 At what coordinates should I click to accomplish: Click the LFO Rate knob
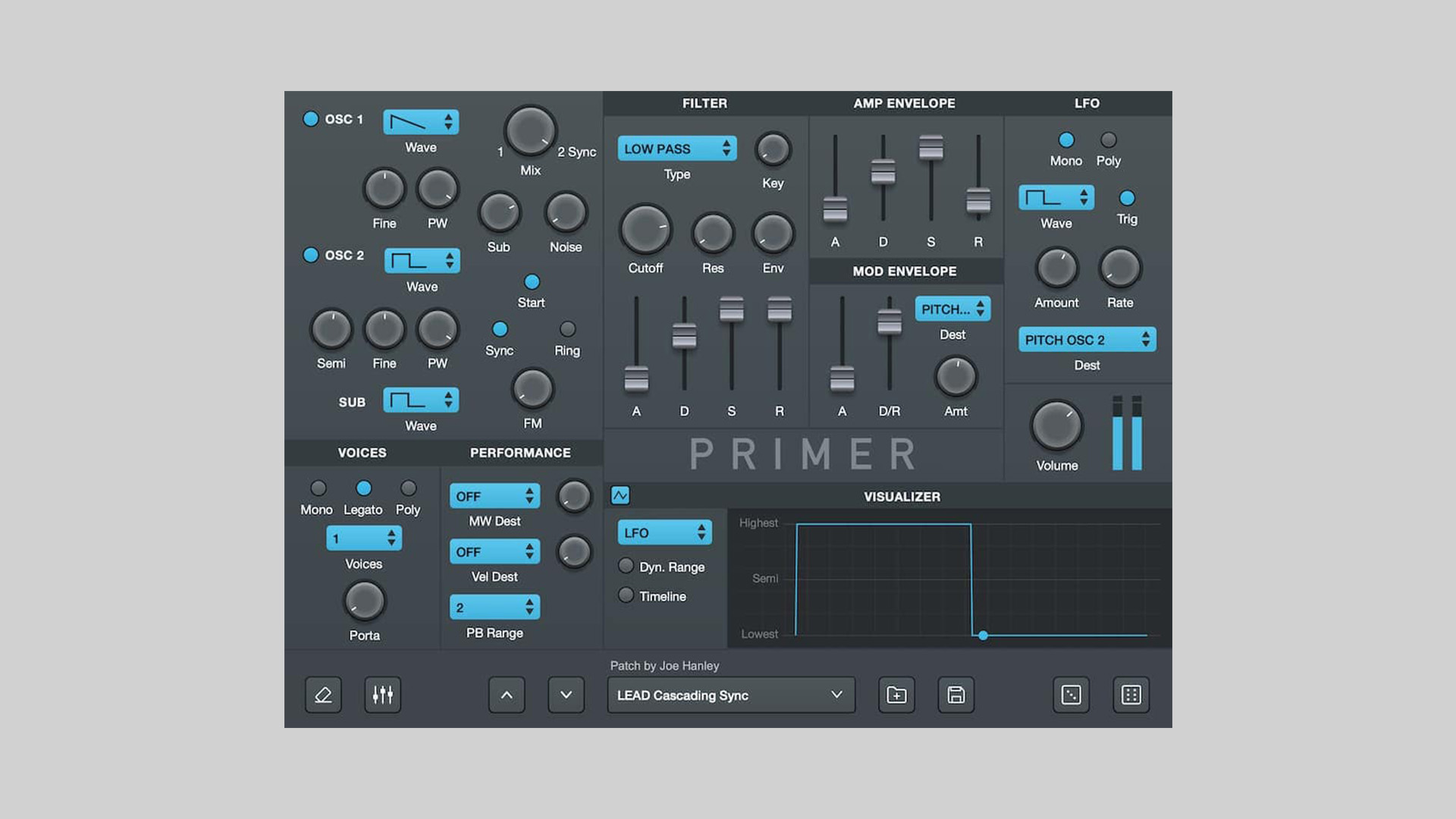(1120, 268)
